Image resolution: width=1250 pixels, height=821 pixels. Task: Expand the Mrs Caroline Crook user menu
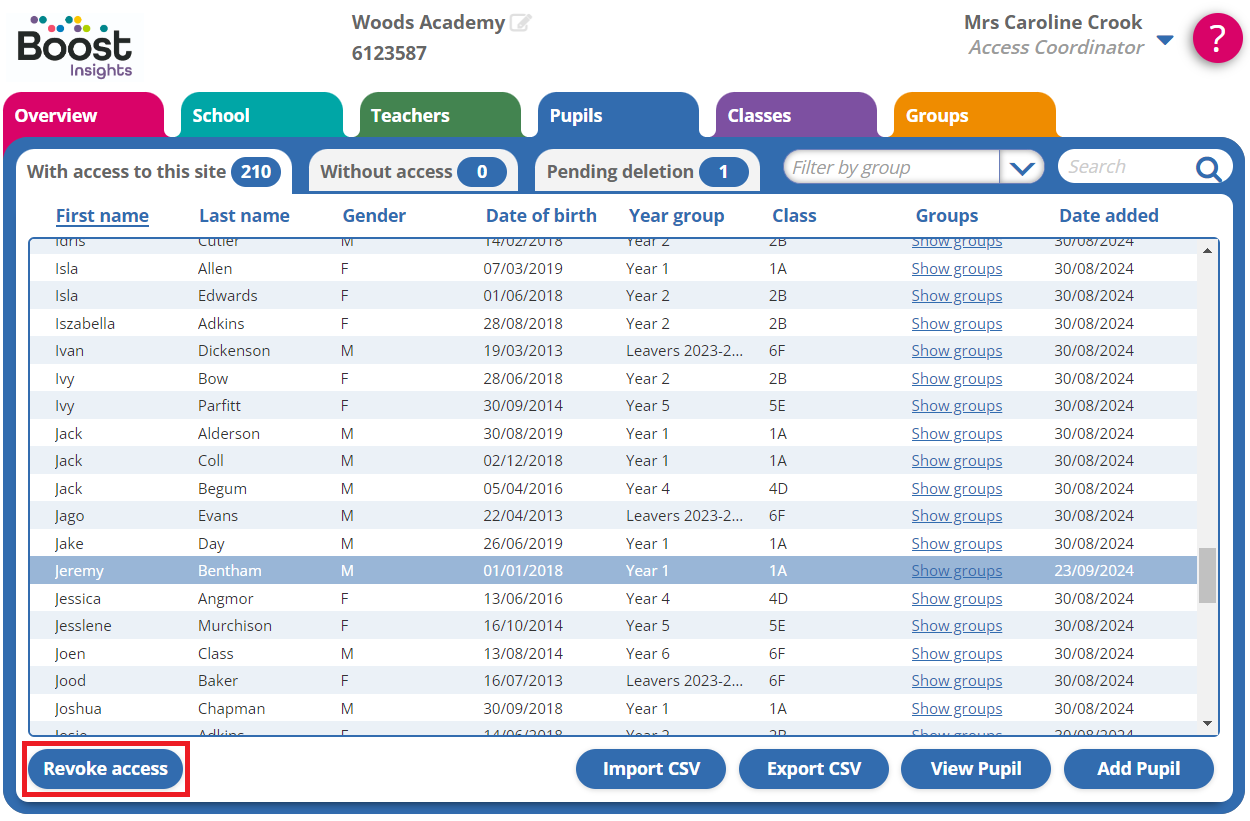pyautogui.click(x=1164, y=40)
